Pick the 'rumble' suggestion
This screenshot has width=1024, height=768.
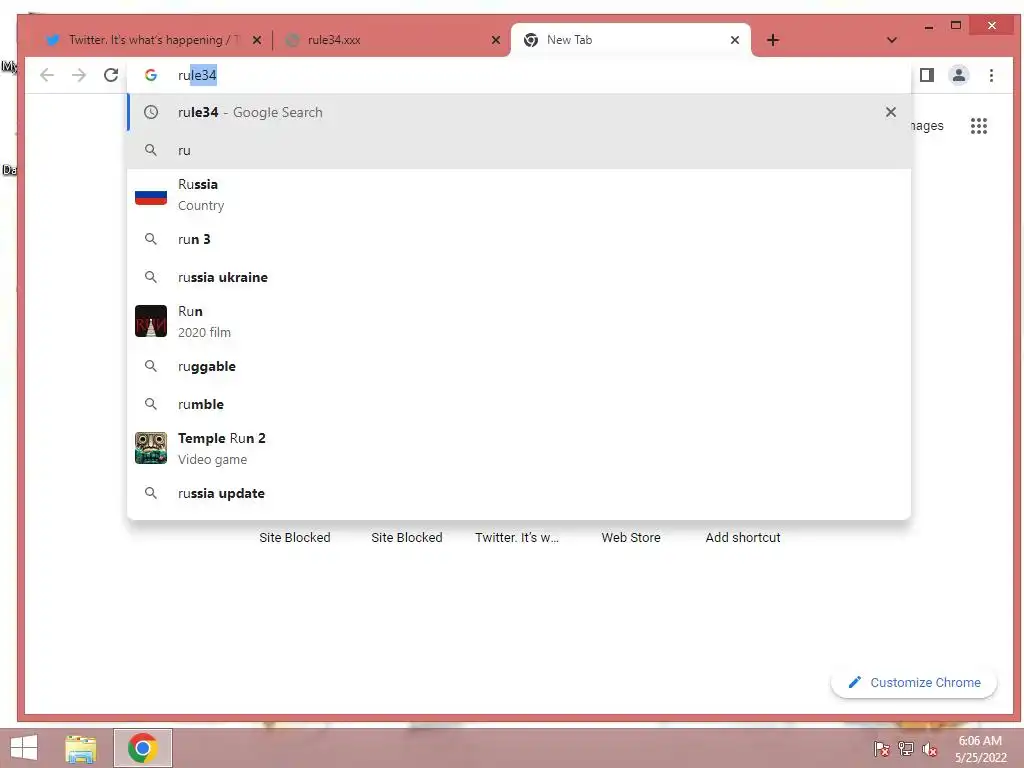tap(519, 404)
